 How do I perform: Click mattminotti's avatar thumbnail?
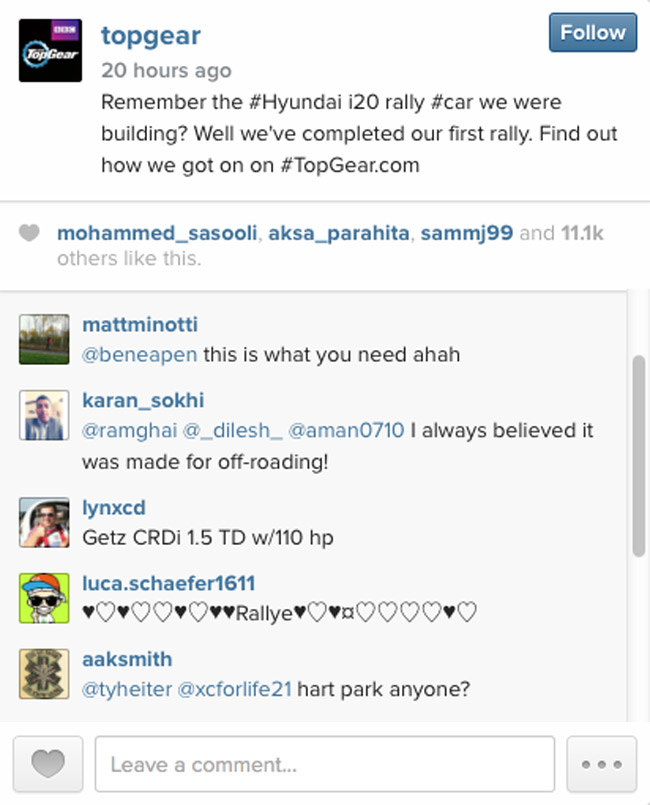click(x=44, y=340)
